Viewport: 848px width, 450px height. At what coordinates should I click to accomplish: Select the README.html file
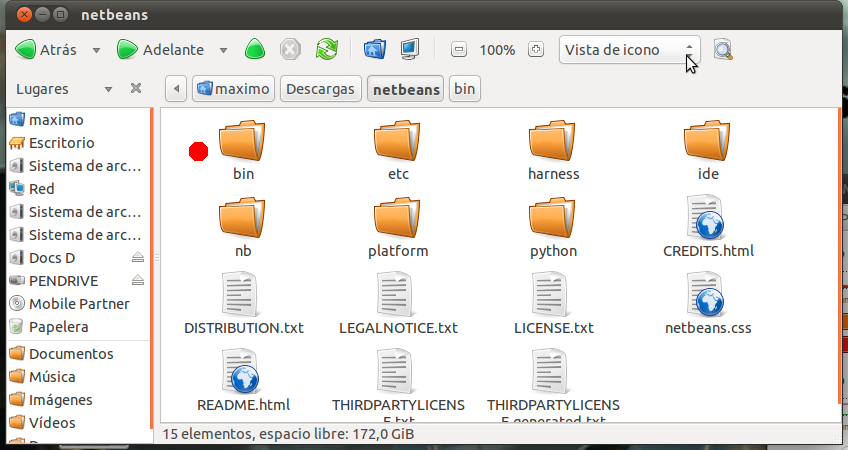pyautogui.click(x=243, y=381)
